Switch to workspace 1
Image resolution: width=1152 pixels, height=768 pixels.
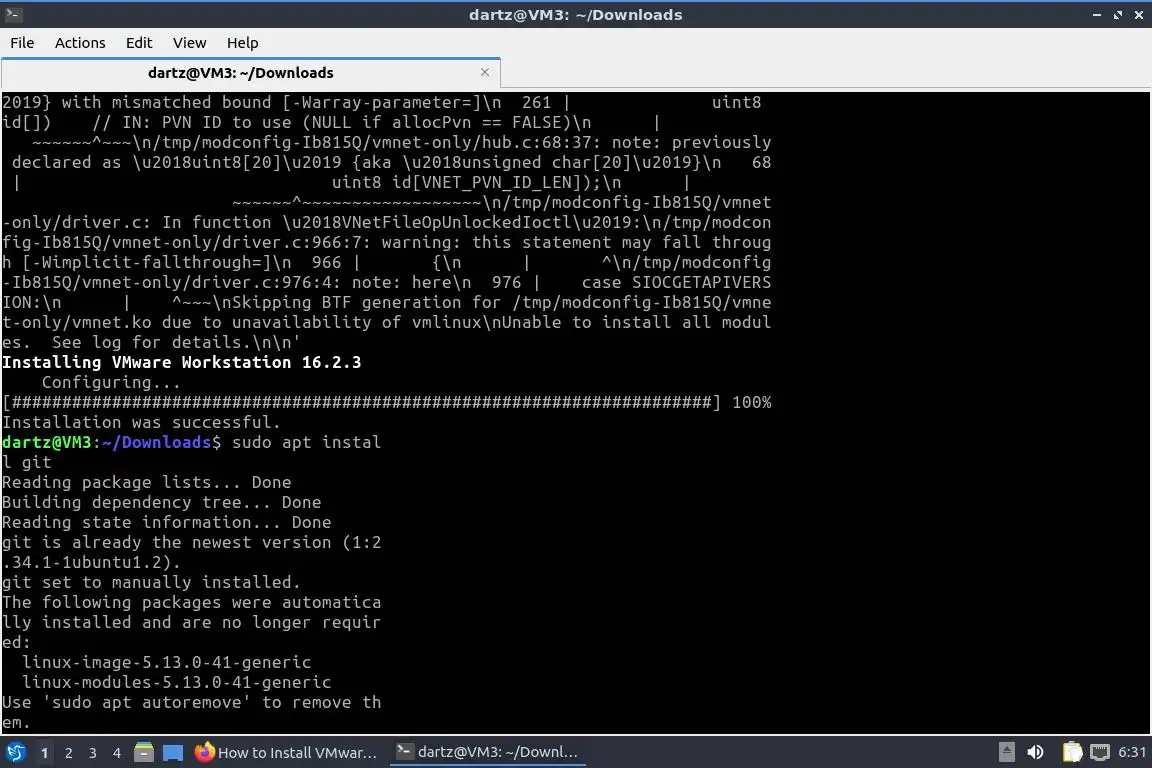(x=44, y=753)
